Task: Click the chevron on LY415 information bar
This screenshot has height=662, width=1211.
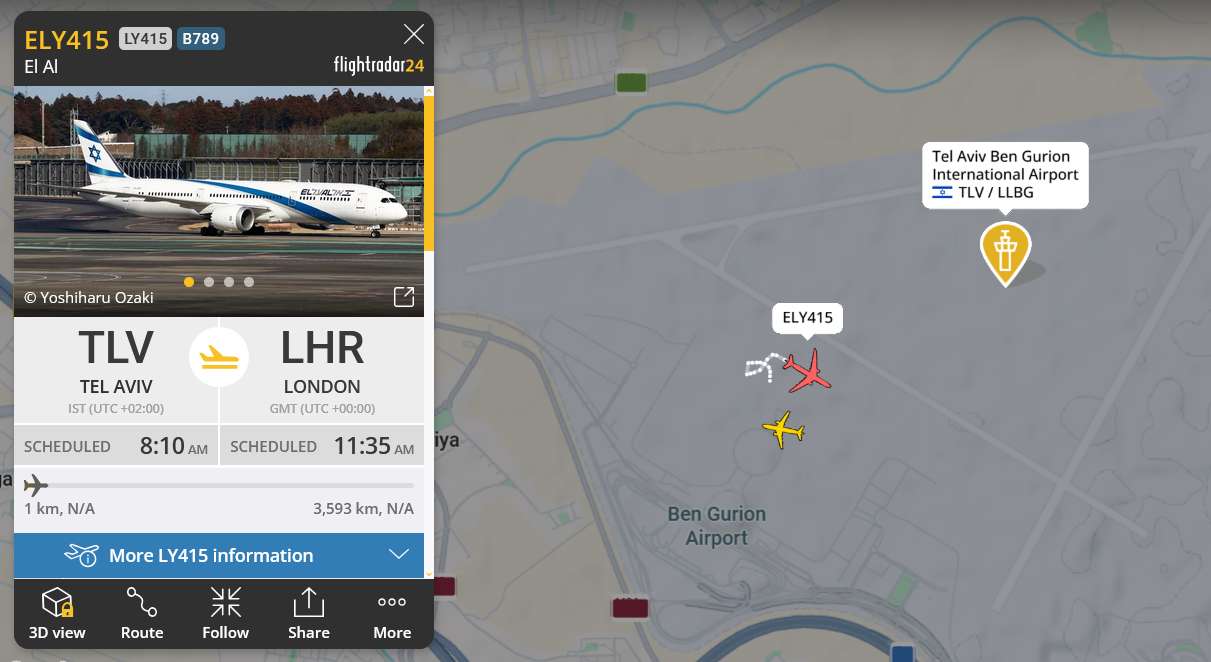Action: pos(399,555)
